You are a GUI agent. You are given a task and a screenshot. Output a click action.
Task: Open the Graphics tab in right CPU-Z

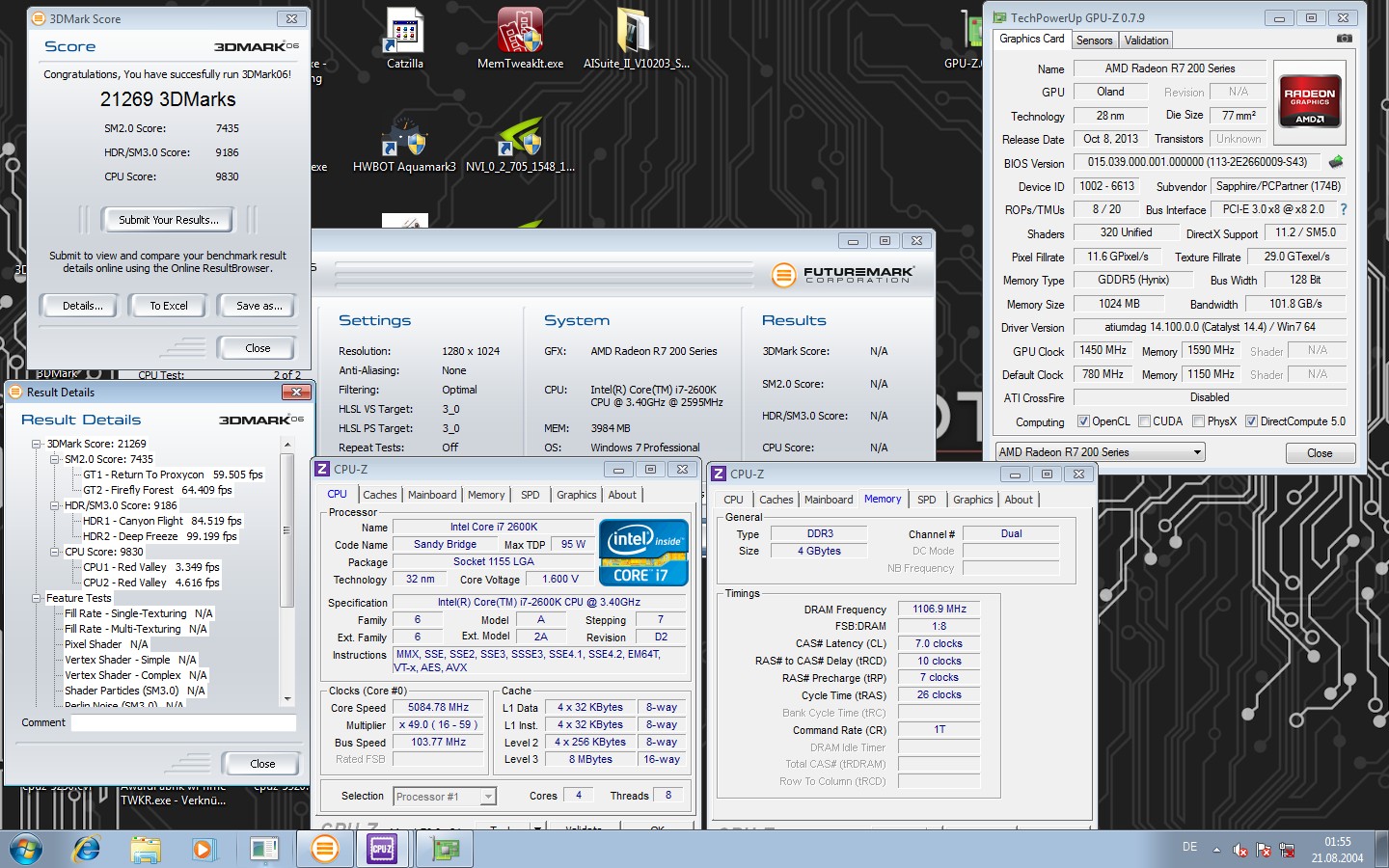click(972, 500)
